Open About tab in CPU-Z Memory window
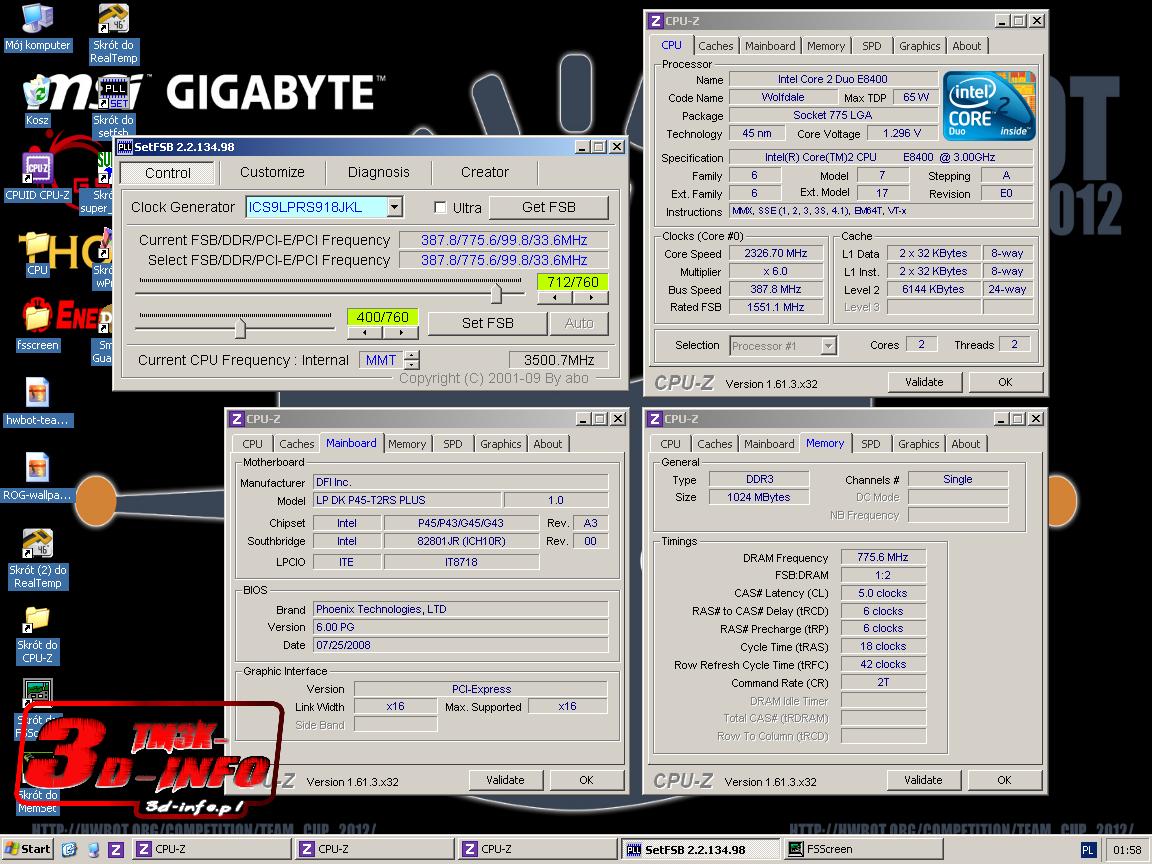Image resolution: width=1152 pixels, height=864 pixels. [965, 444]
